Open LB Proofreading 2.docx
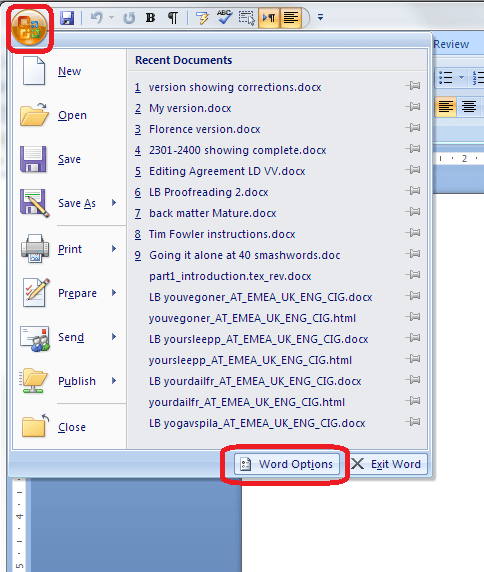484x572 pixels. tap(209, 192)
